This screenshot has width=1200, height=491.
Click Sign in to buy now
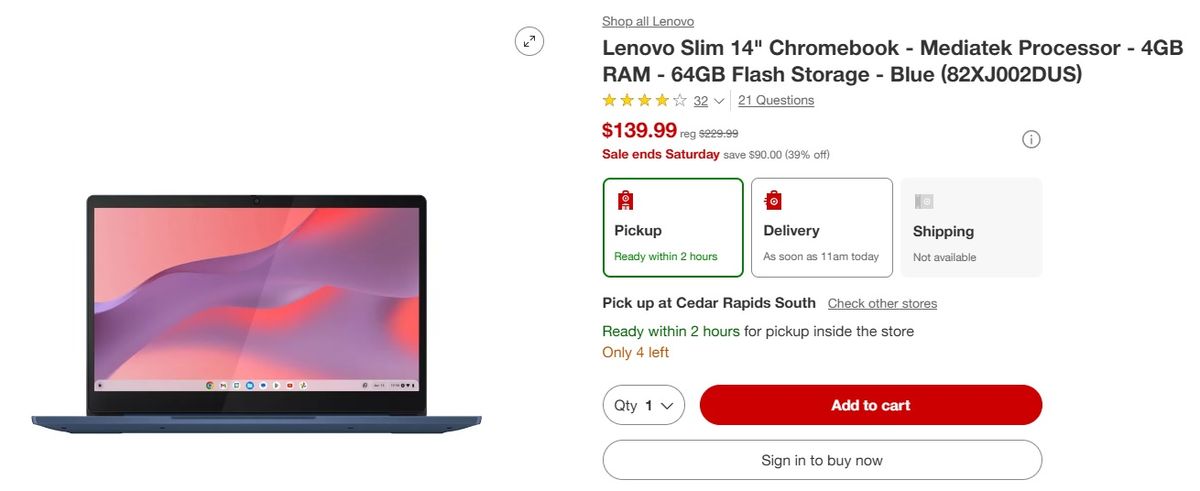pyautogui.click(x=821, y=460)
